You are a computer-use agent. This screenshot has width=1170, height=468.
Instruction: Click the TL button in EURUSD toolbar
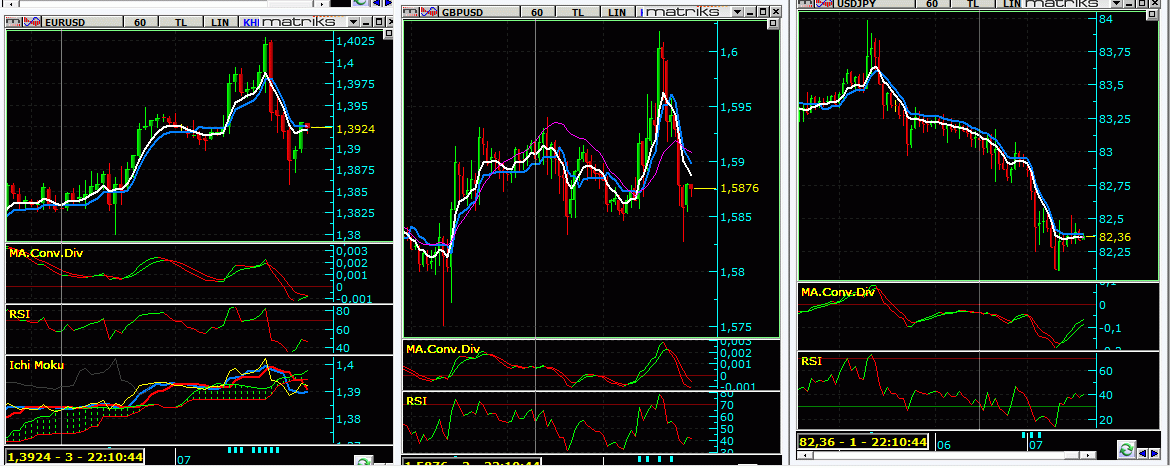(180, 21)
